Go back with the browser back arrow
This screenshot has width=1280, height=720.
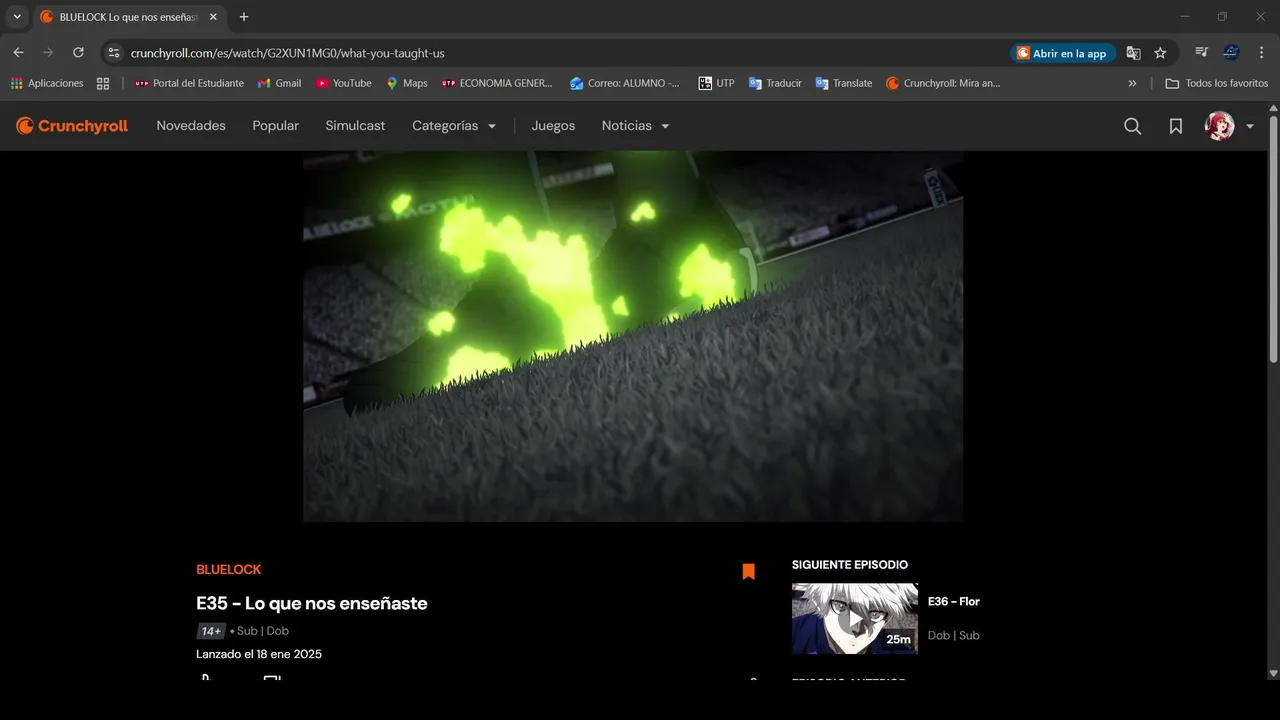pyautogui.click(x=18, y=53)
